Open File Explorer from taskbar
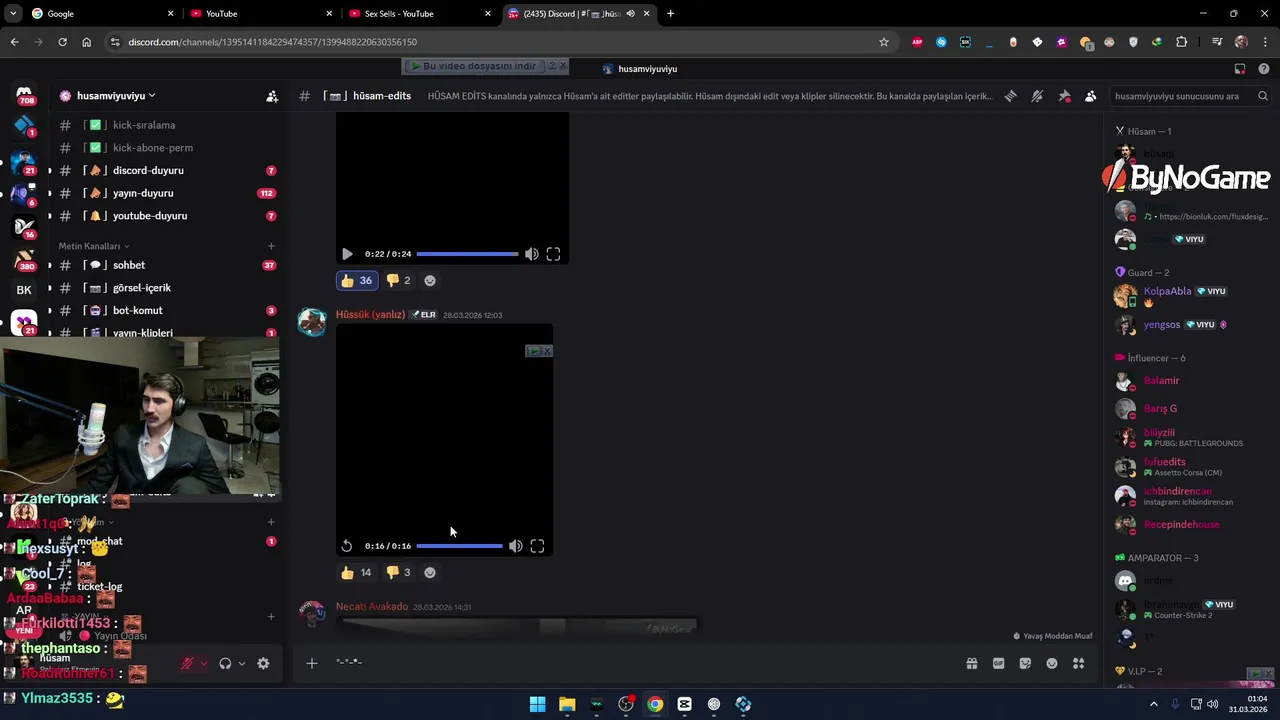Screen dimensions: 1280x720 click(x=567, y=704)
